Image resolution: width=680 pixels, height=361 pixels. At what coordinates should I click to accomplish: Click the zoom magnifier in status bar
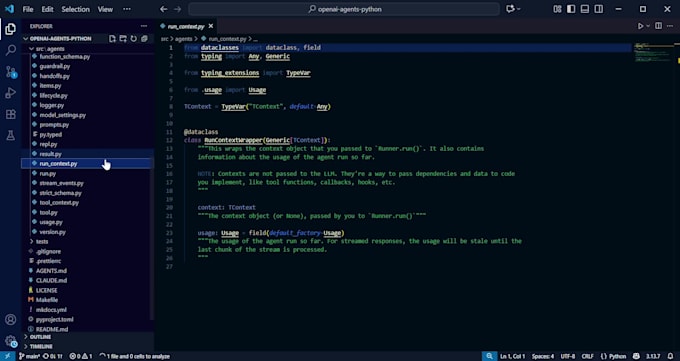pos(489,356)
